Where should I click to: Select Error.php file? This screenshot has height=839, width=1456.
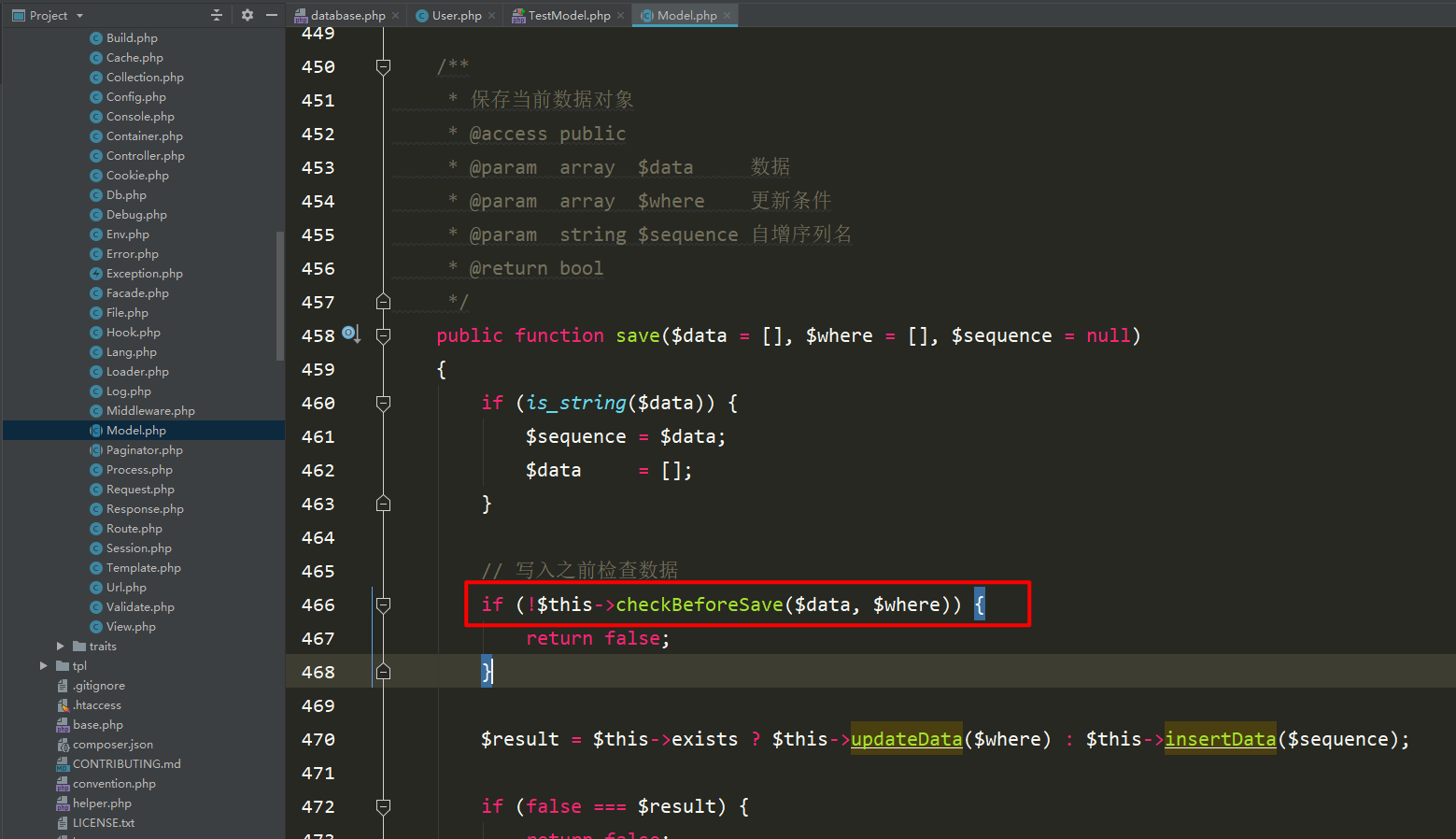(x=133, y=254)
